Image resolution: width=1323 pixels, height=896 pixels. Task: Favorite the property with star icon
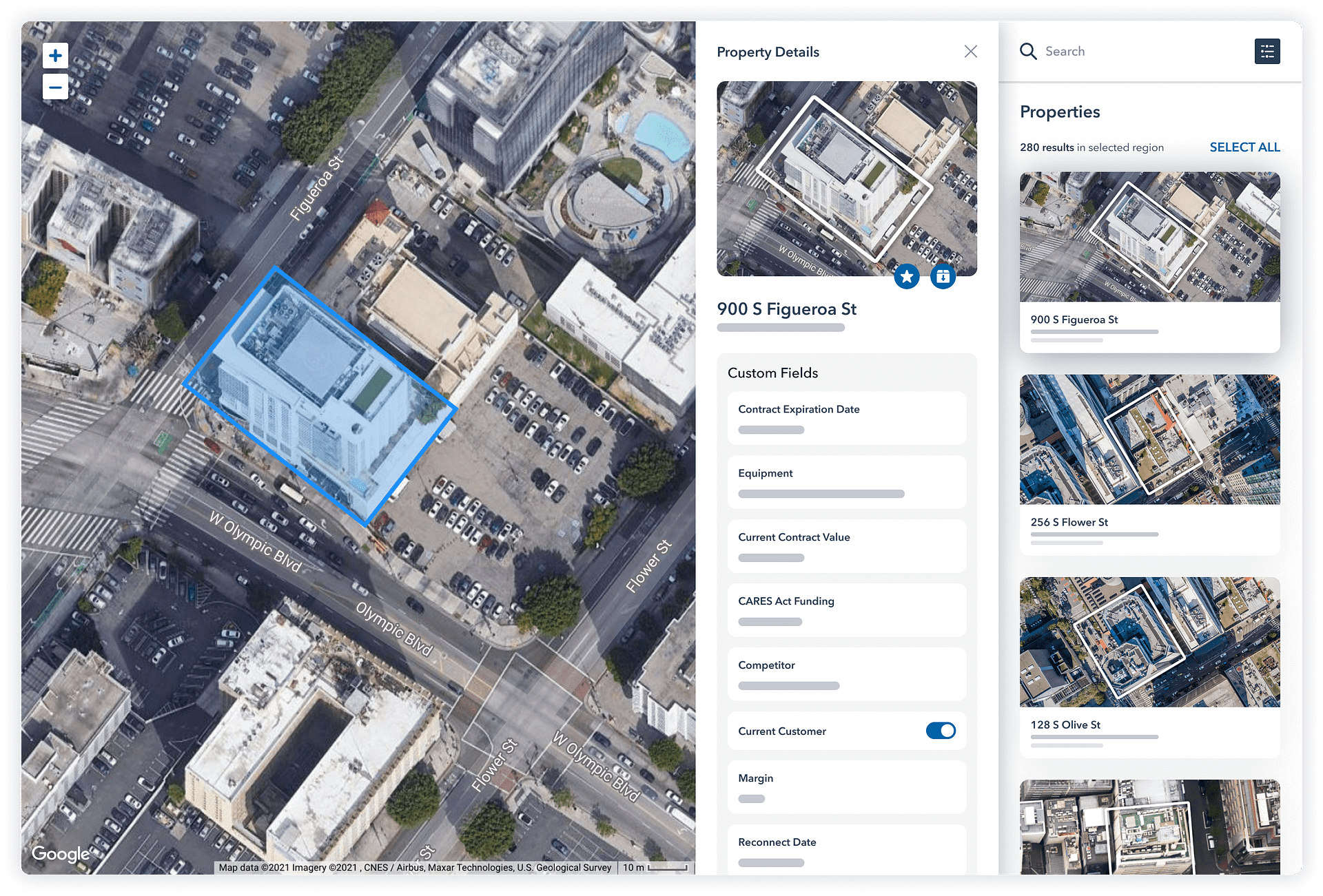click(x=907, y=277)
